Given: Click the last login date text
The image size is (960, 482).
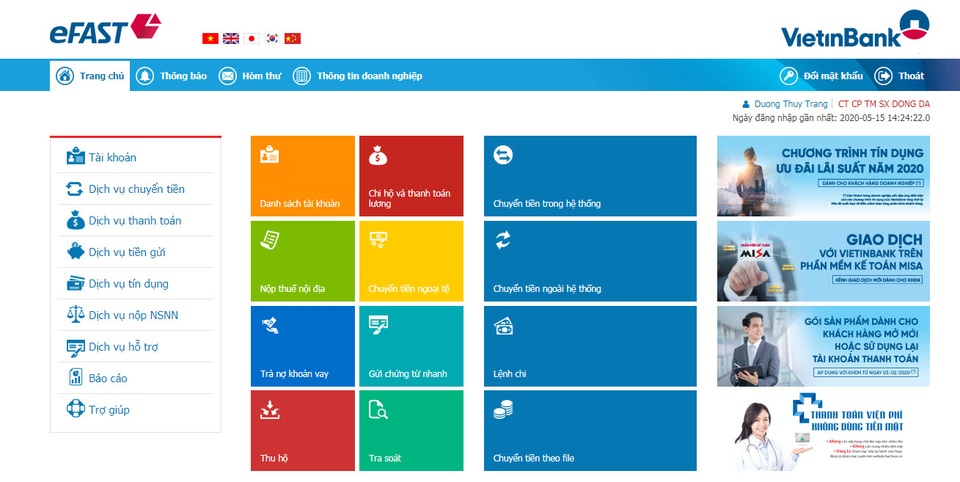Looking at the screenshot, I should (831, 118).
